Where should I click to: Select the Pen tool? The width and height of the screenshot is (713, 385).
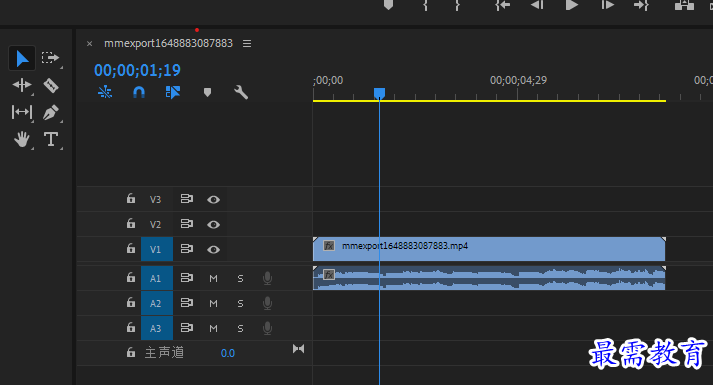click(50, 112)
